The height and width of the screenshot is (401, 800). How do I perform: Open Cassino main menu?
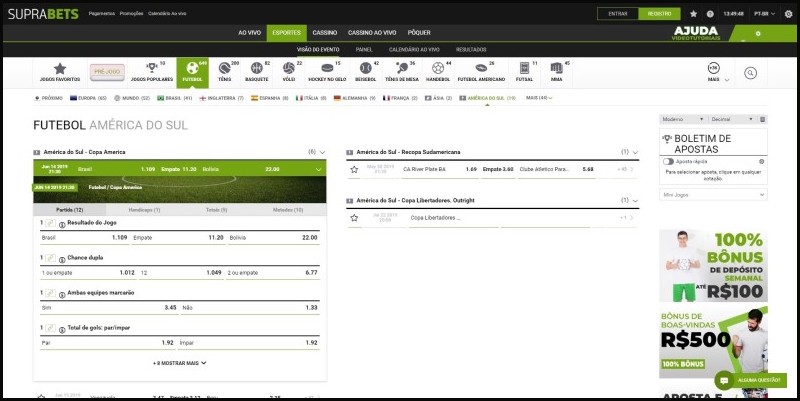pyautogui.click(x=325, y=33)
